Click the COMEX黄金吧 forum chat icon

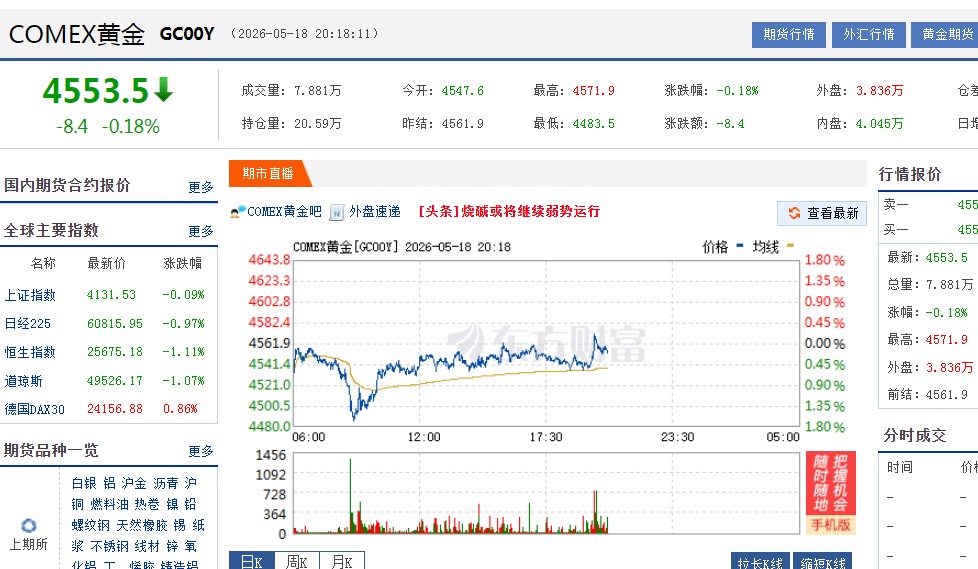[238, 212]
